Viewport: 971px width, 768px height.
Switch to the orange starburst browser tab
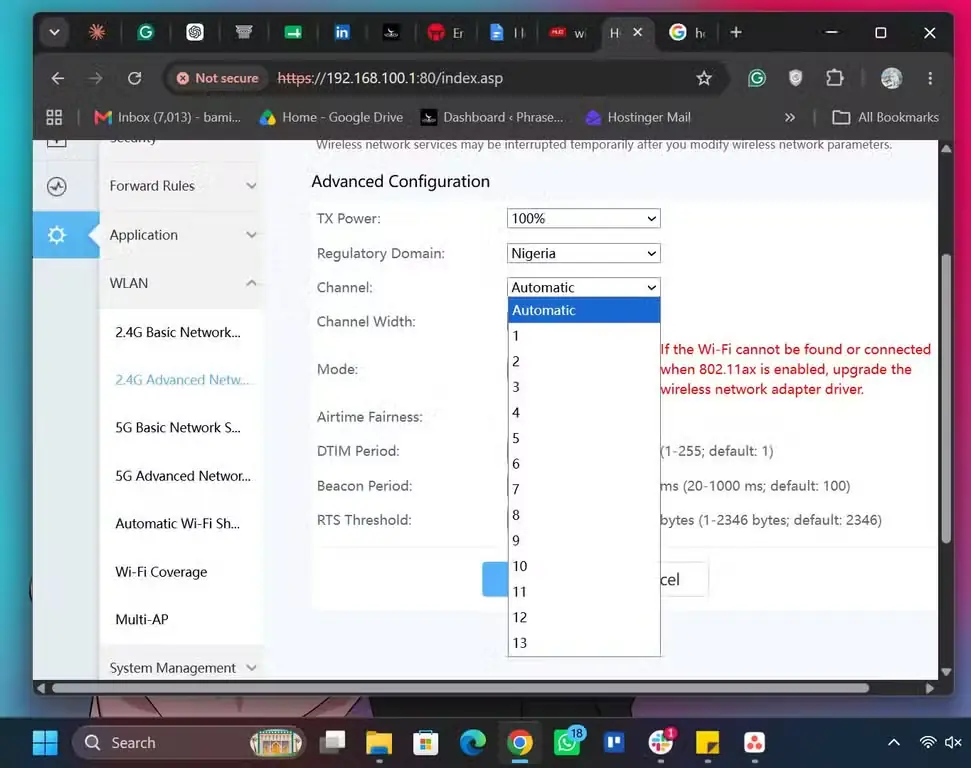(x=97, y=32)
